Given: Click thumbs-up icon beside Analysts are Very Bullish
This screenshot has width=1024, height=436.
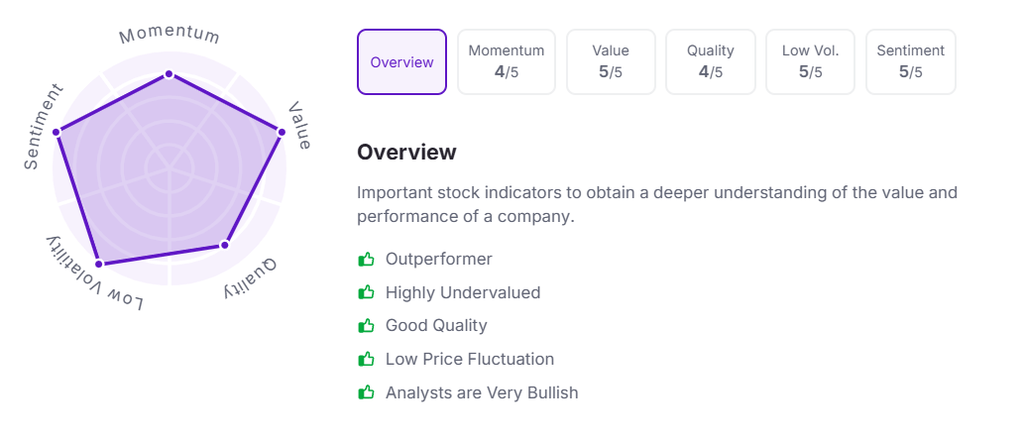Looking at the screenshot, I should (x=366, y=393).
